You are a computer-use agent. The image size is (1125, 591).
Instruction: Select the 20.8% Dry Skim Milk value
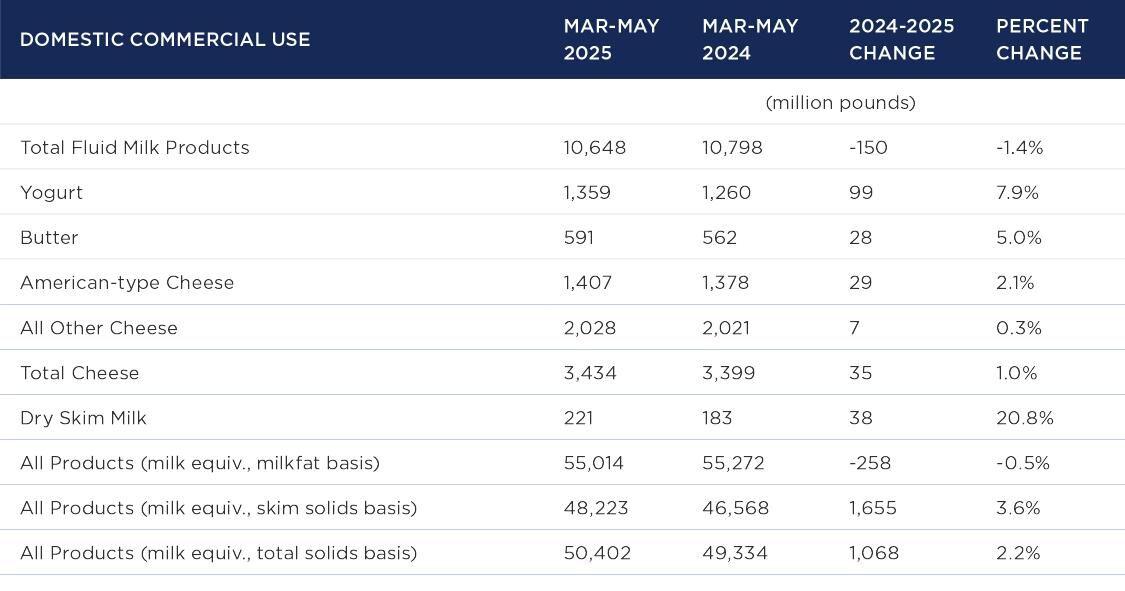coord(1024,418)
